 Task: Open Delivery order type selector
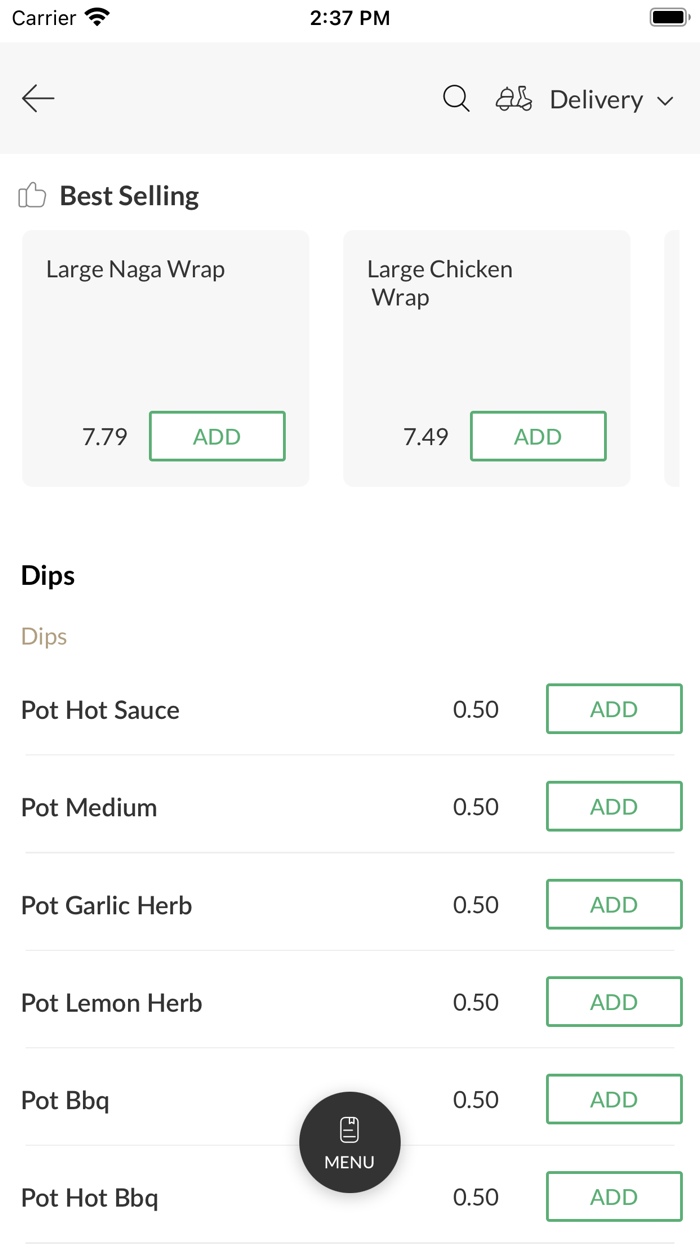[x=596, y=100]
